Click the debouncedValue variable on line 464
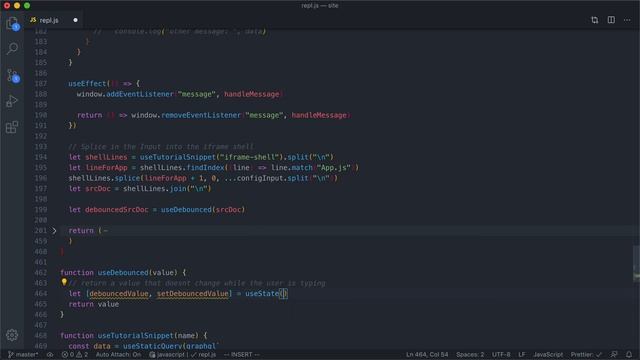The width and height of the screenshot is (640, 360). (119, 293)
